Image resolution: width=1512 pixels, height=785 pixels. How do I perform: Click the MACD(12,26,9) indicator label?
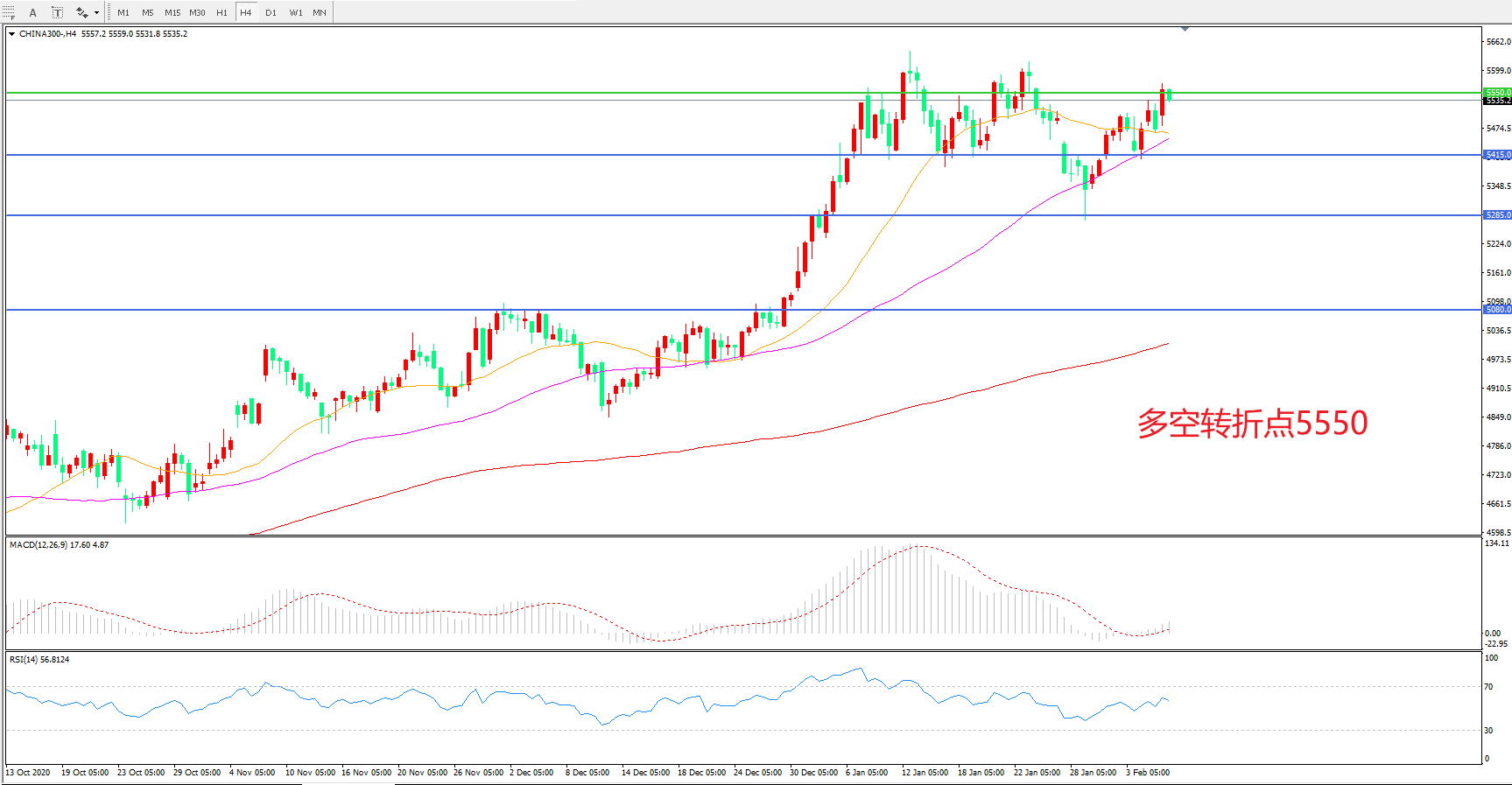(58, 545)
